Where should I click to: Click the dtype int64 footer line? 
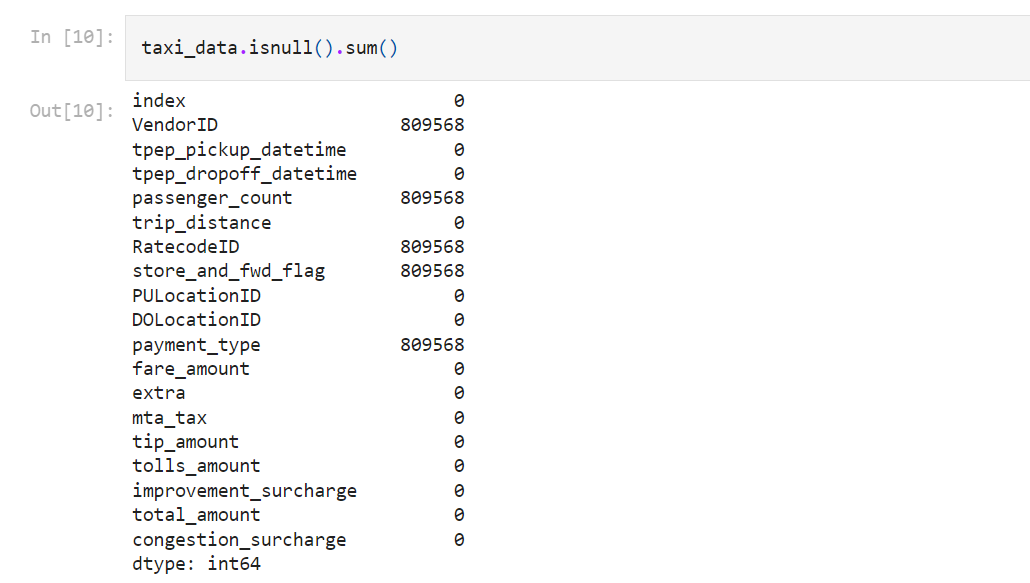tap(196, 562)
